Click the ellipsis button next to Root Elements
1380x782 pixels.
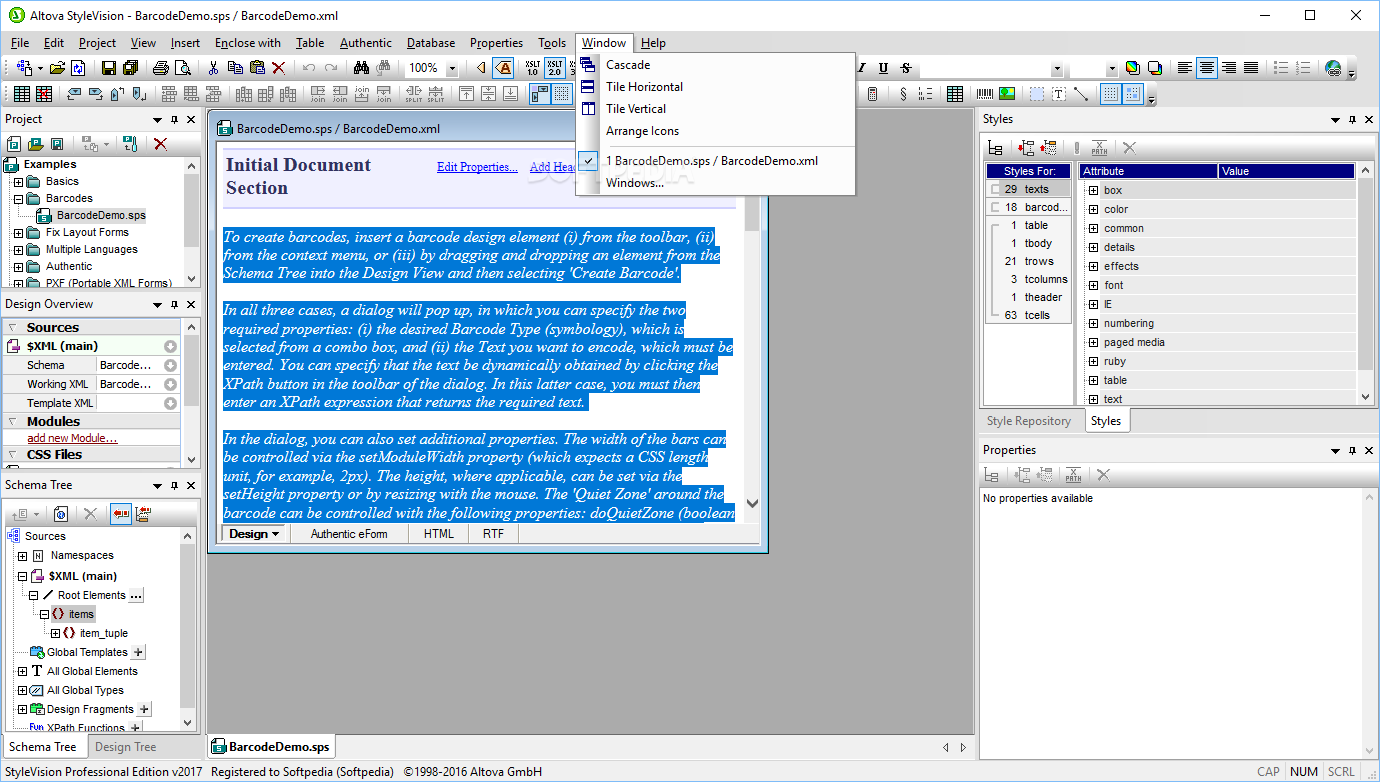point(137,595)
